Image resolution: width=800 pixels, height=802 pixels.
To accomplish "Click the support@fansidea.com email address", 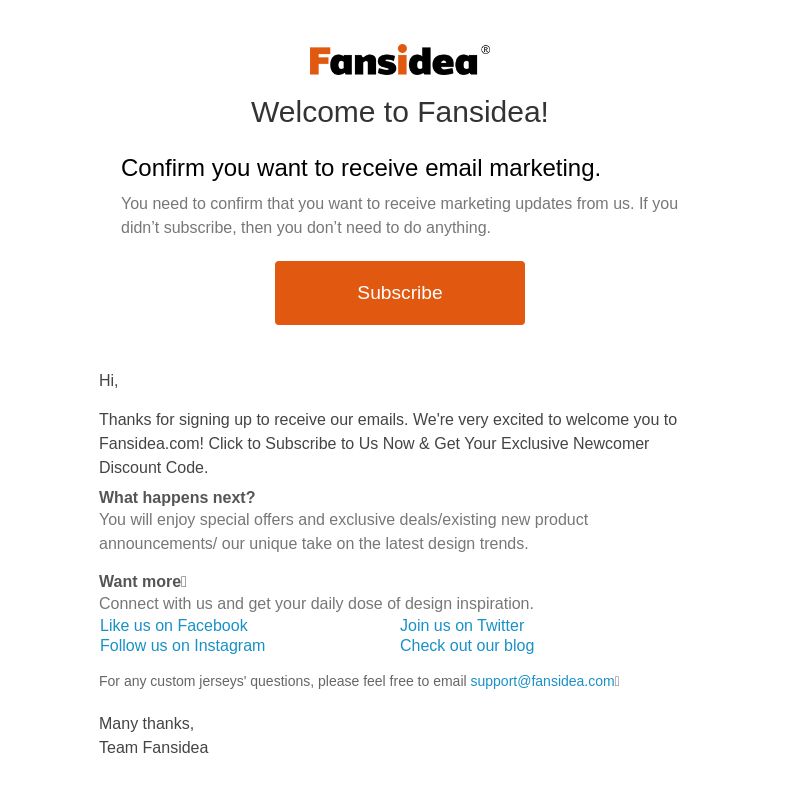I will 542,681.
